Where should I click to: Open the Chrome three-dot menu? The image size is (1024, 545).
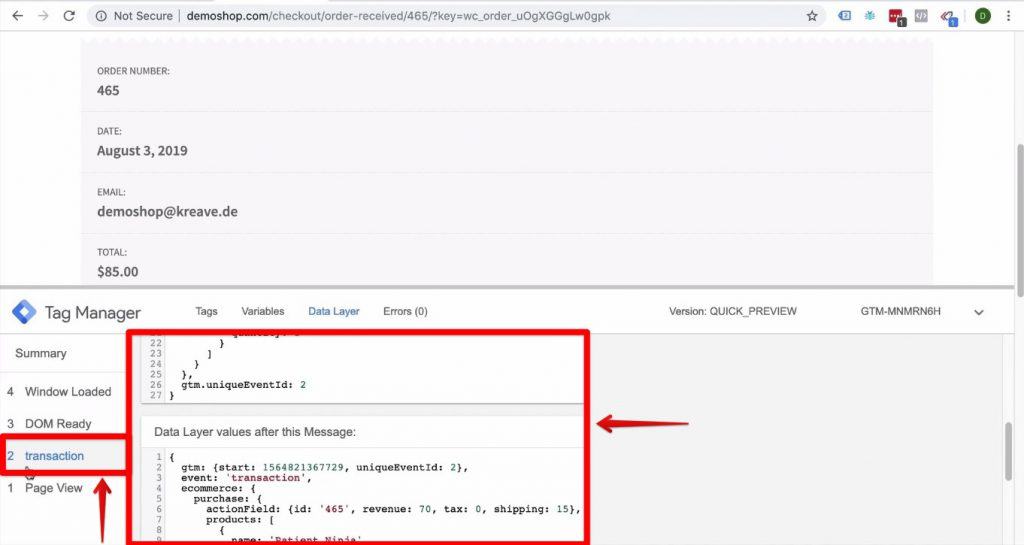coord(1008,16)
